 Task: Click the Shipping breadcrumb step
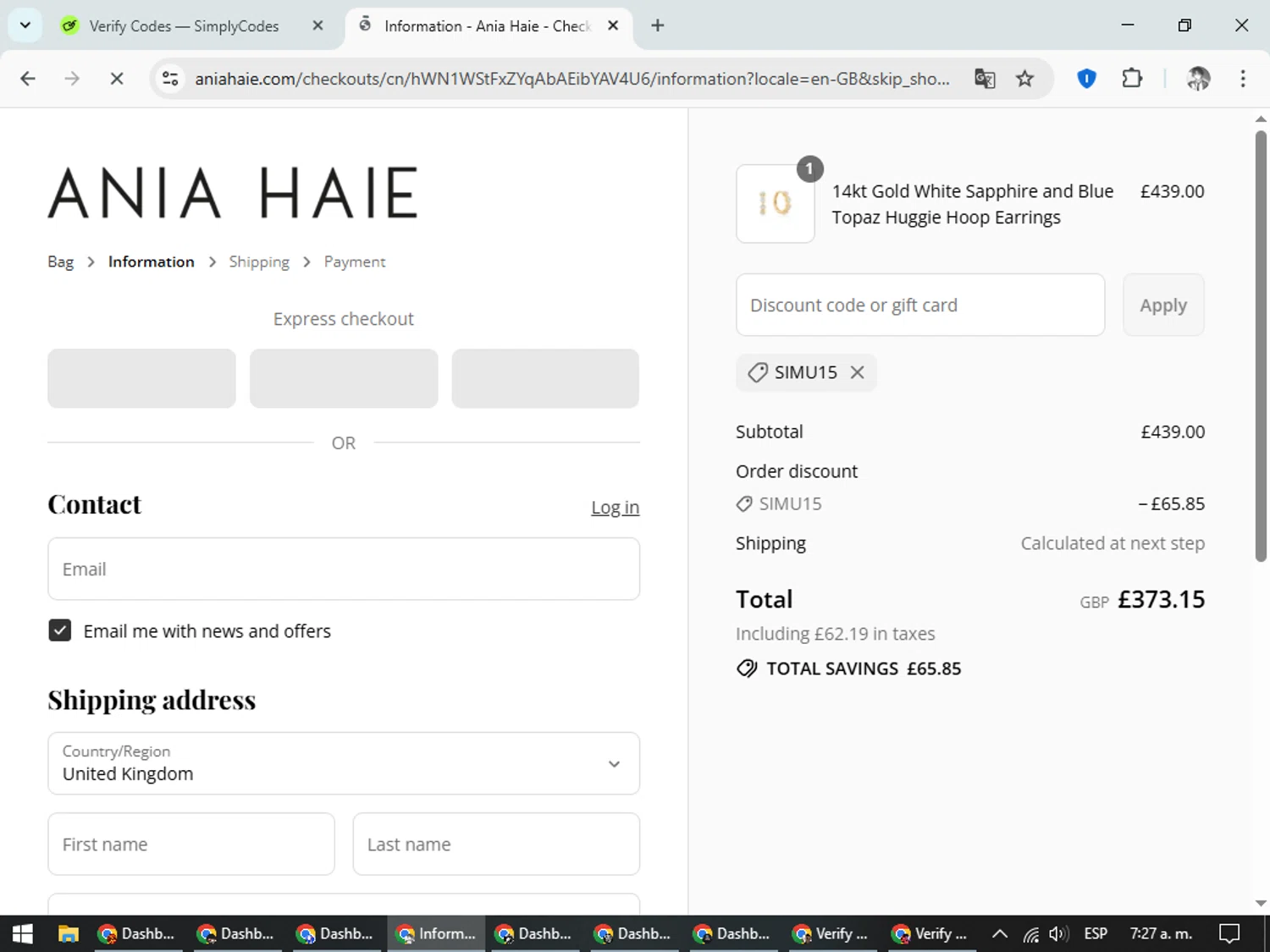pyautogui.click(x=259, y=261)
